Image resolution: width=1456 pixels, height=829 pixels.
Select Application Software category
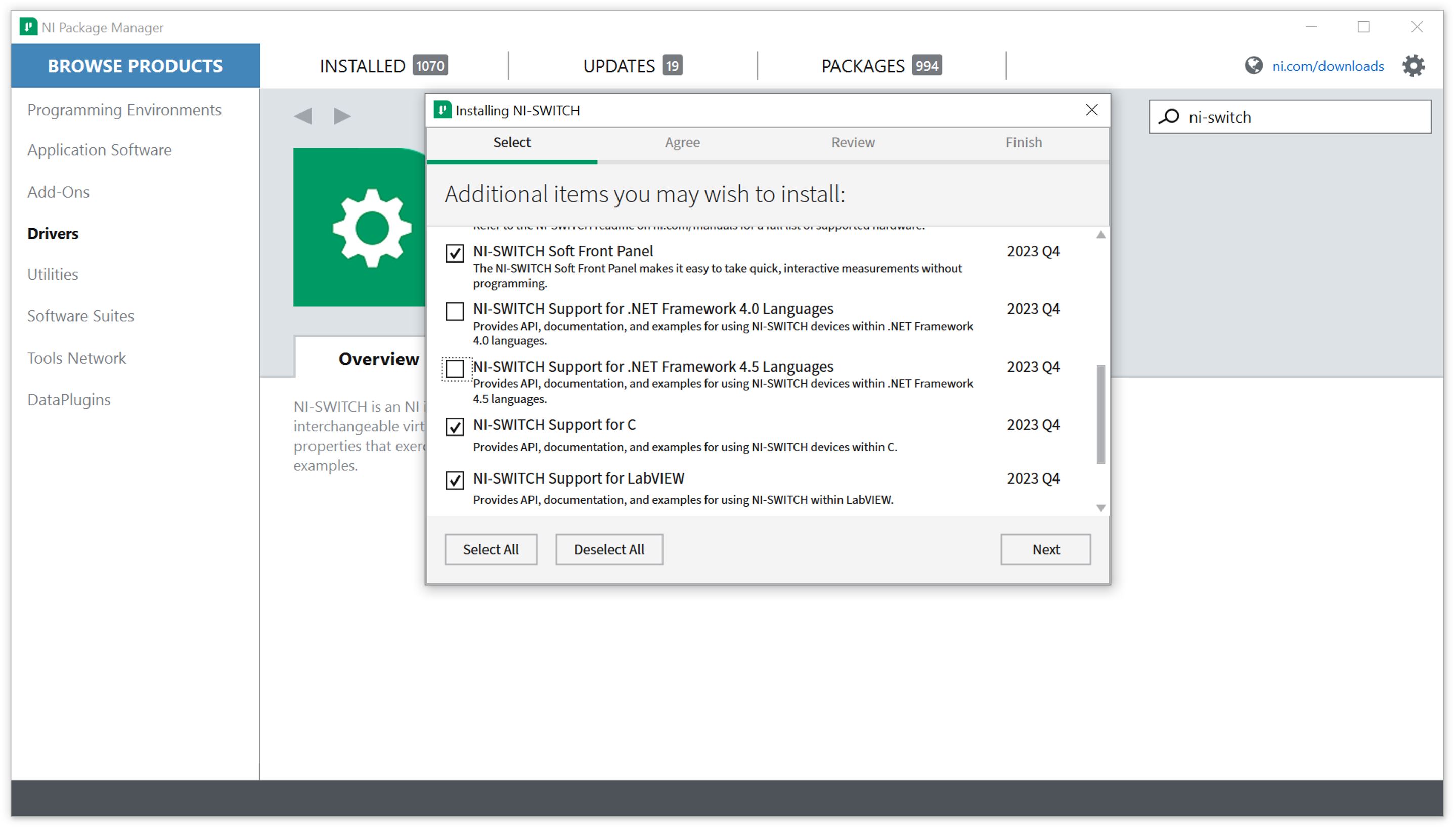100,150
